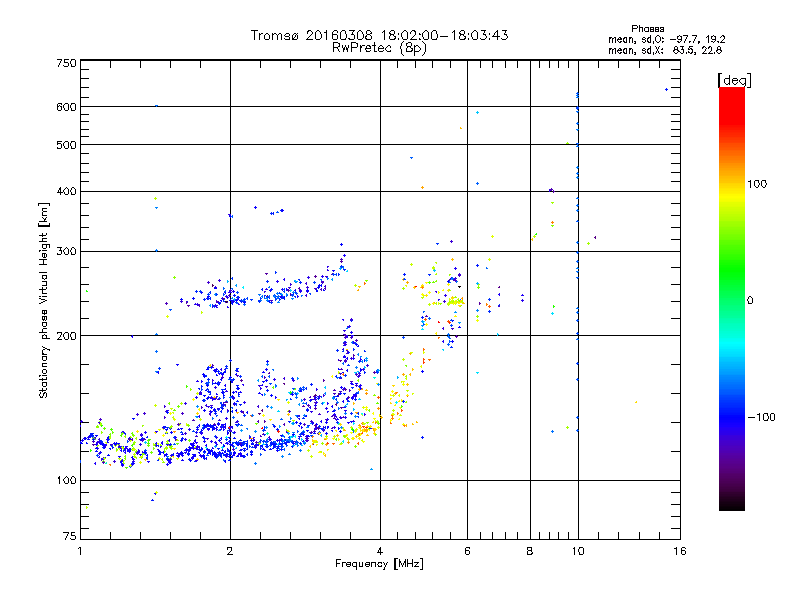The image size is (800, 600).
Task: Click the phase colorbar gradient
Action: 732,298
